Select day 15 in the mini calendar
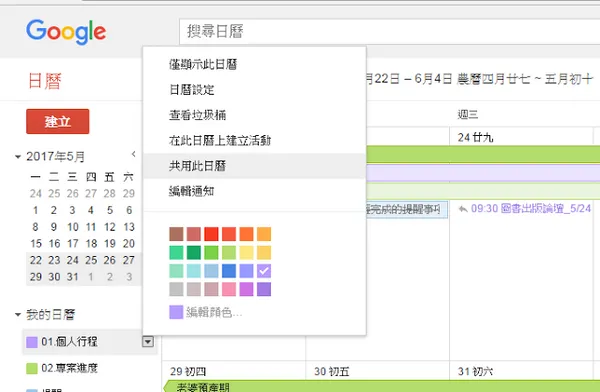The width and height of the screenshot is (600, 392). [36, 243]
